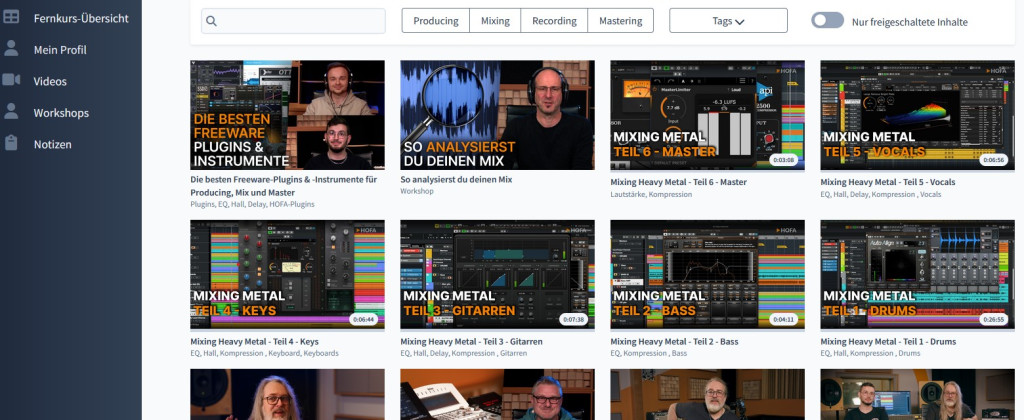1024x420 pixels.
Task: Click the Workshops person icon in the sidebar
Action: (11, 112)
